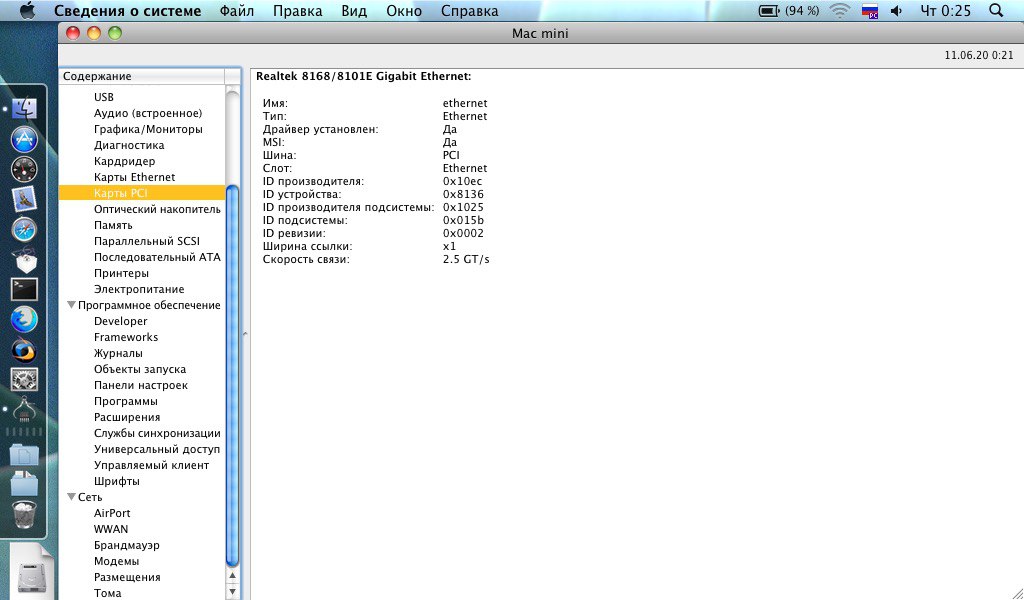
Task: Select Графика/Мониторы in the list
Action: (148, 129)
